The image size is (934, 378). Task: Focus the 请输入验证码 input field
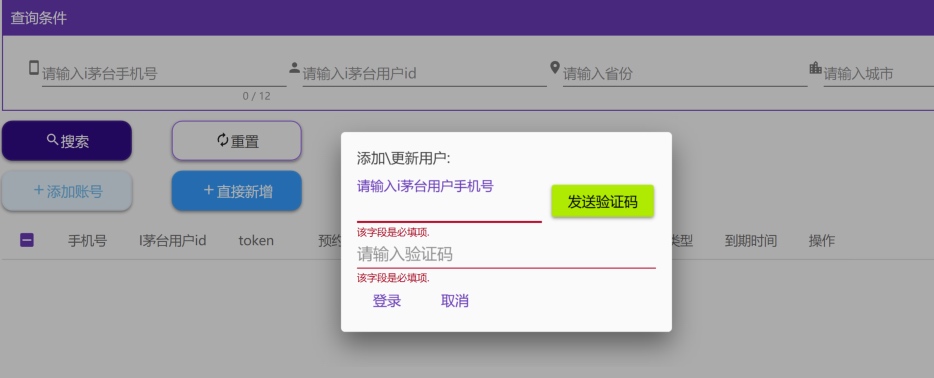pyautogui.click(x=506, y=255)
